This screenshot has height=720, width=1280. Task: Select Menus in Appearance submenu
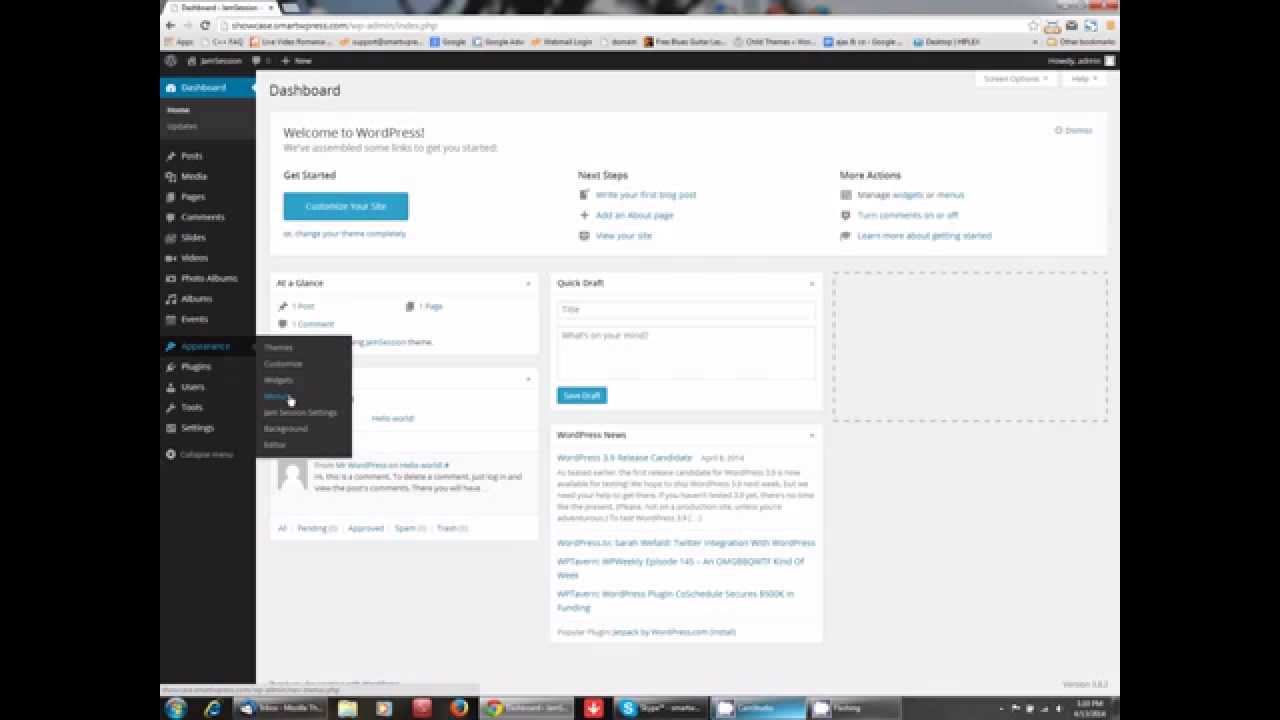click(x=277, y=396)
